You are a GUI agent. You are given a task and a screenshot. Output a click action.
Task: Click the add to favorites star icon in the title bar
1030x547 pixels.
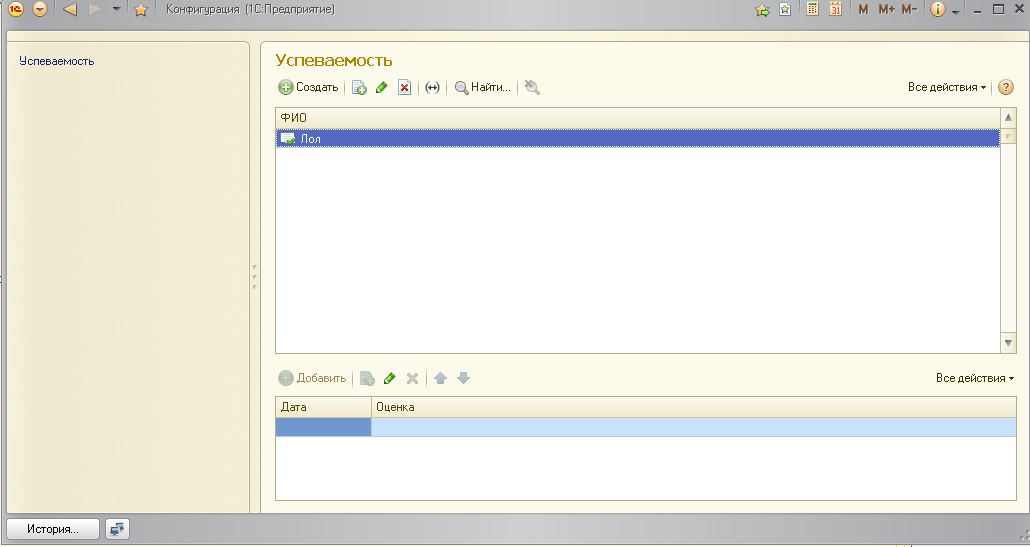pos(762,10)
